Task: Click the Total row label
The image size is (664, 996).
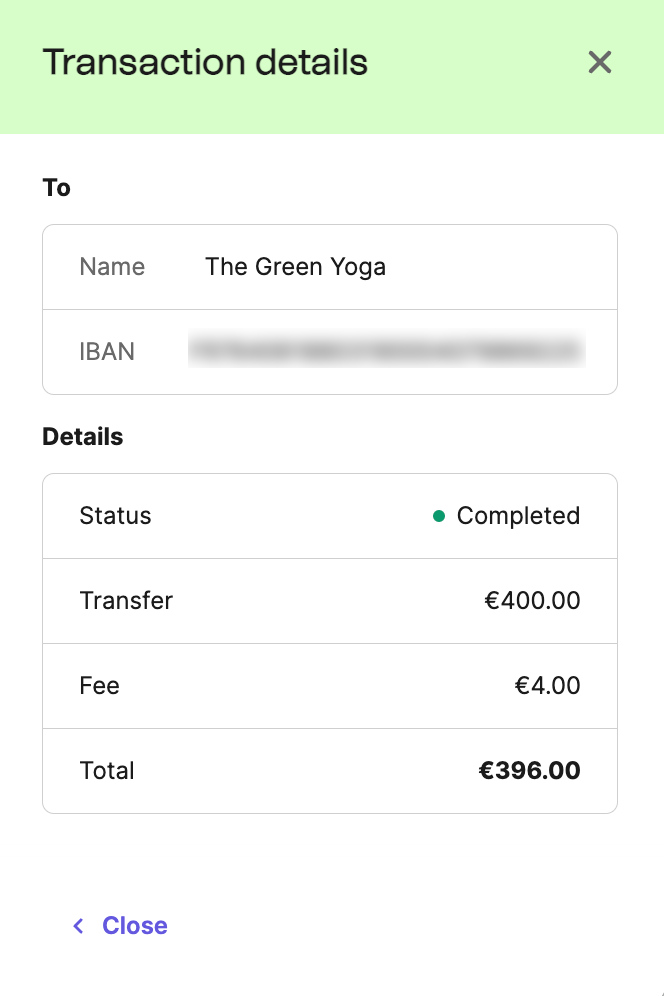Action: pyautogui.click(x=107, y=771)
